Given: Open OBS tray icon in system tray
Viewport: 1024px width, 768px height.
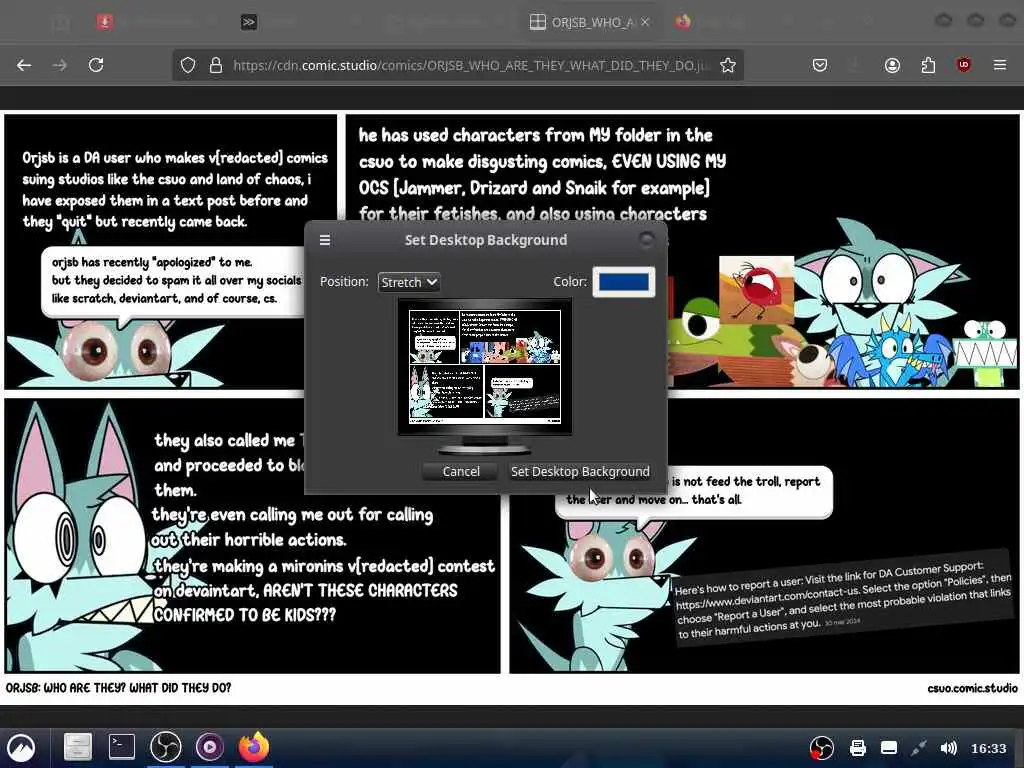Looking at the screenshot, I should (x=822, y=748).
